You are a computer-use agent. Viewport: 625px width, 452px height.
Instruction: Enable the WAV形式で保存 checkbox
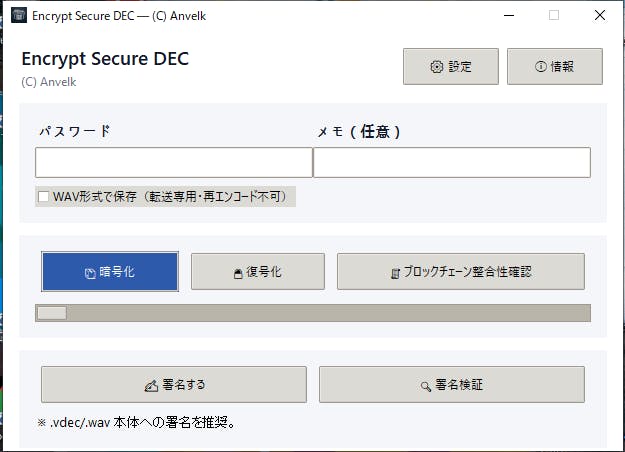pyautogui.click(x=44, y=197)
